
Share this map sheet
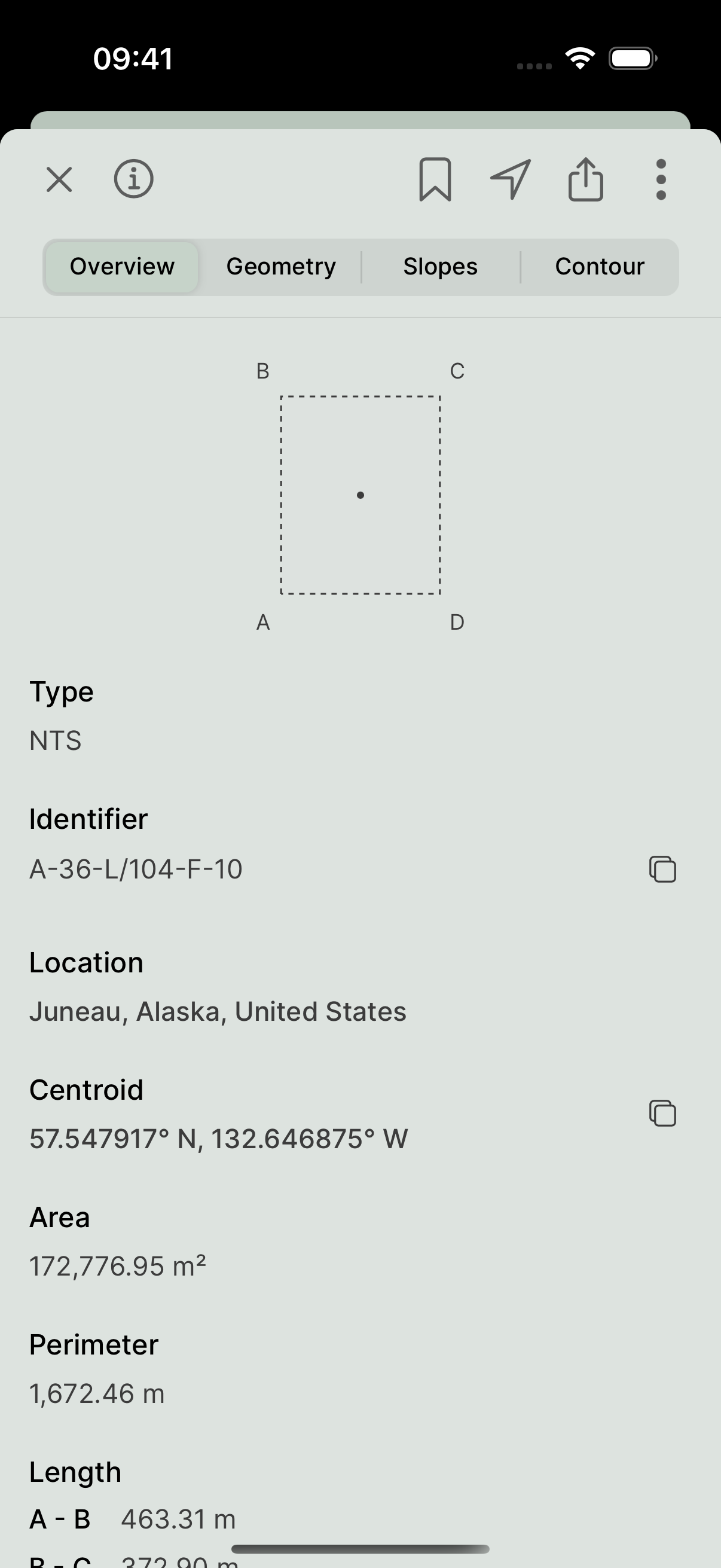point(585,178)
